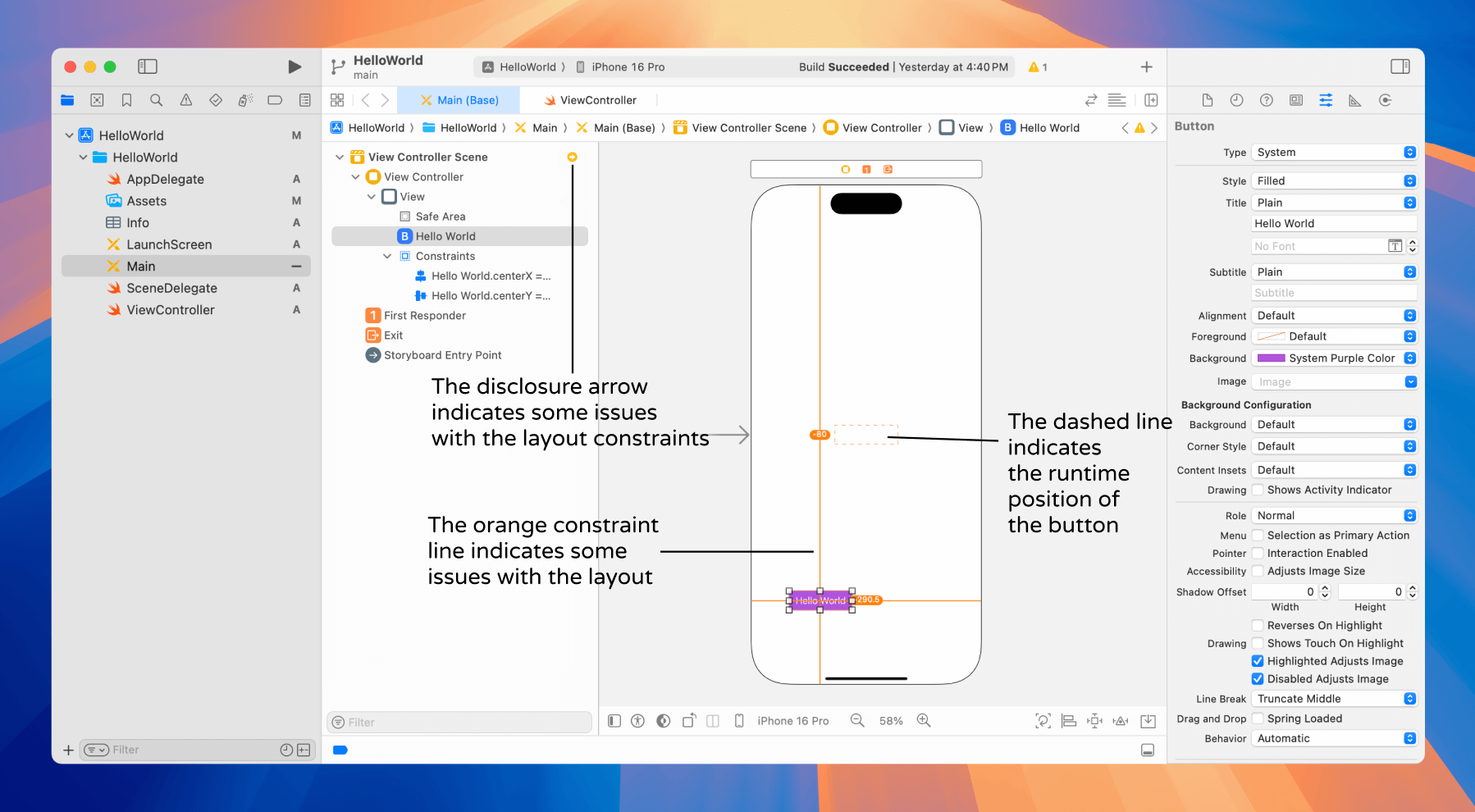
Task: Open AppDelegate in project navigator
Action: click(165, 179)
